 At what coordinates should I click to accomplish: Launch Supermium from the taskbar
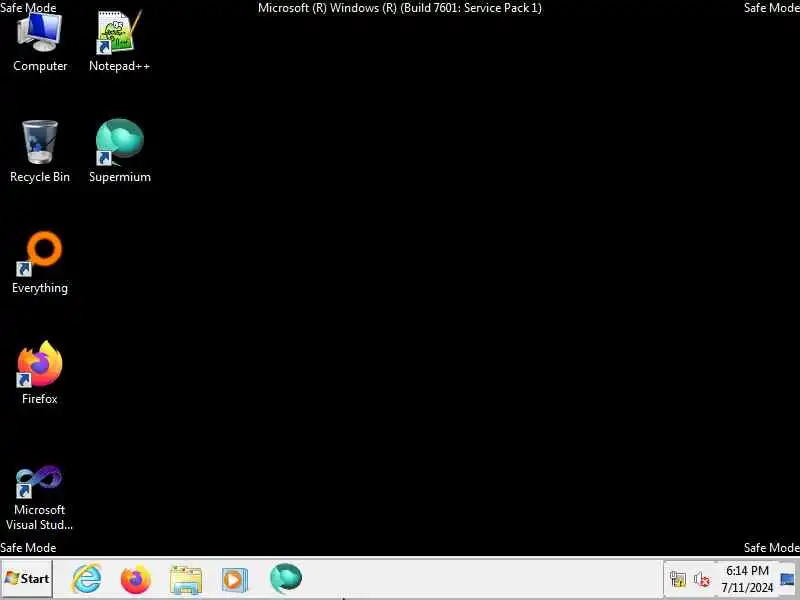click(x=286, y=579)
